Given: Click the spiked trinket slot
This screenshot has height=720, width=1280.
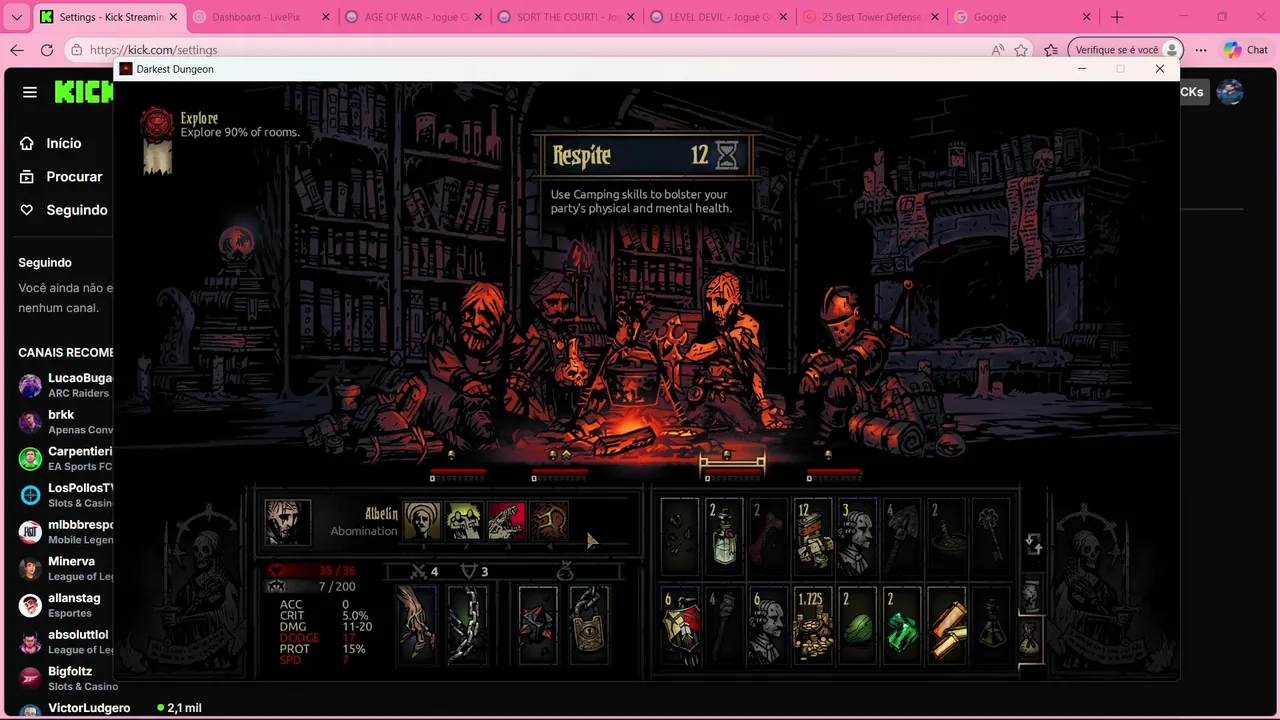Looking at the screenshot, I should pyautogui.click(x=537, y=624).
